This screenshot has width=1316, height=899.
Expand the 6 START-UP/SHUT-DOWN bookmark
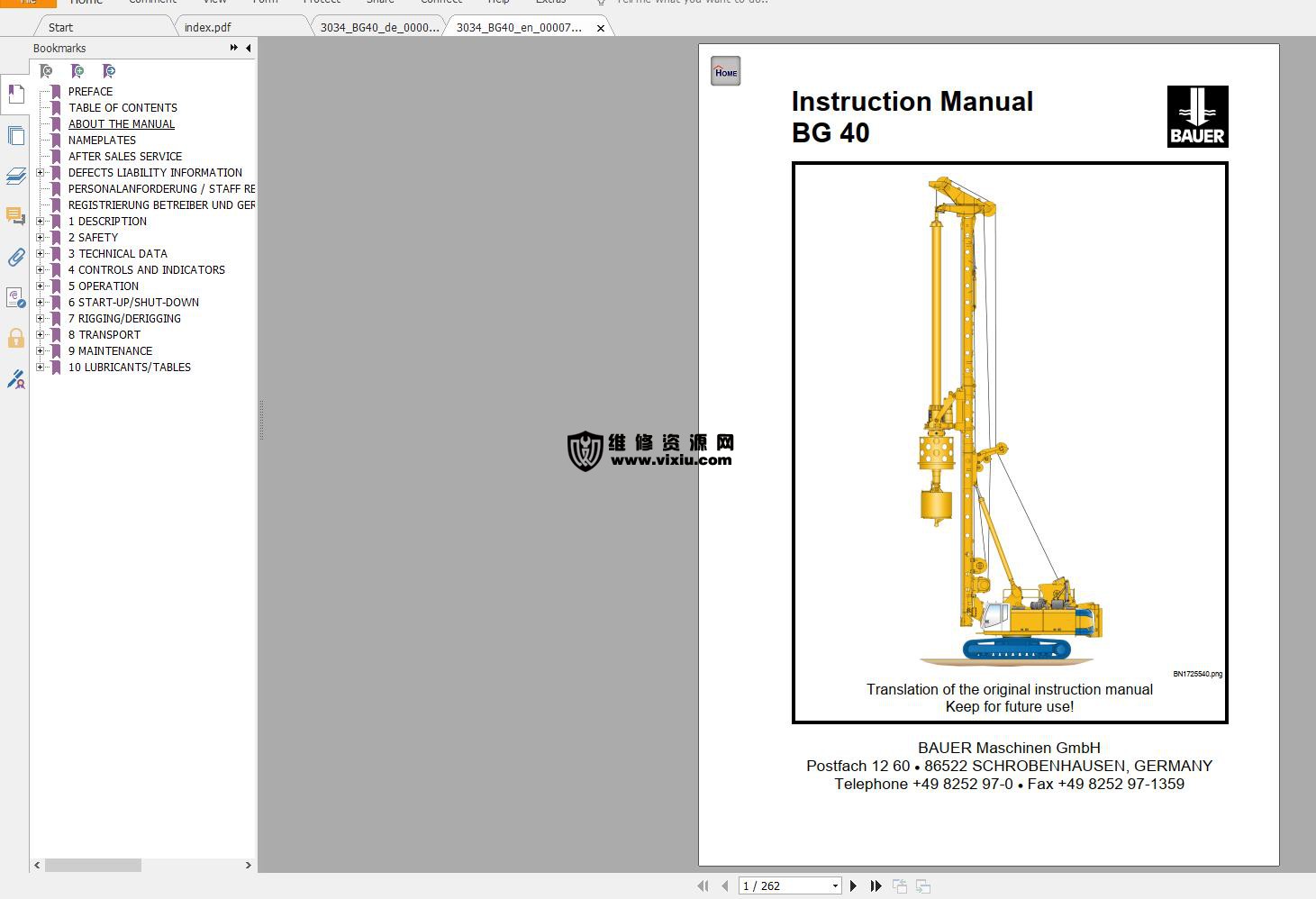(40, 302)
